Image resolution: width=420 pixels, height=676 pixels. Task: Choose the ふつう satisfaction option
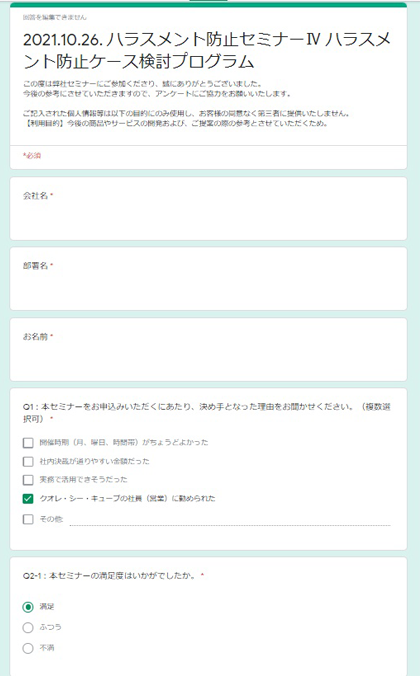pyautogui.click(x=28, y=627)
